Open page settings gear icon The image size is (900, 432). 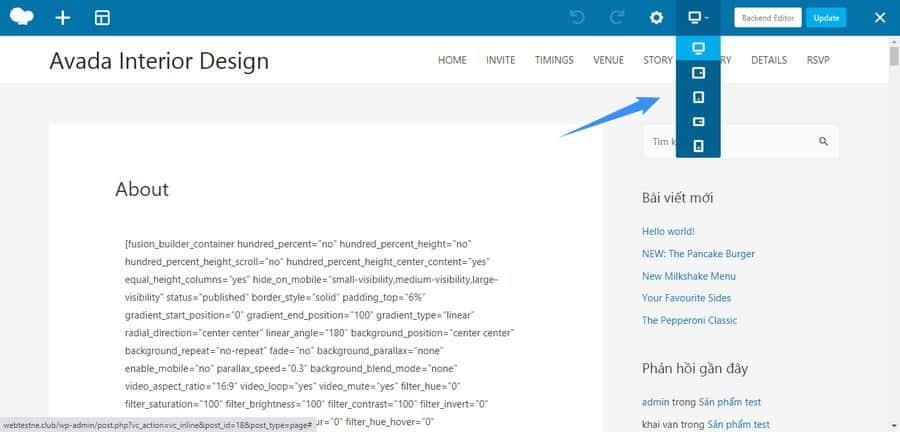pyautogui.click(x=656, y=18)
